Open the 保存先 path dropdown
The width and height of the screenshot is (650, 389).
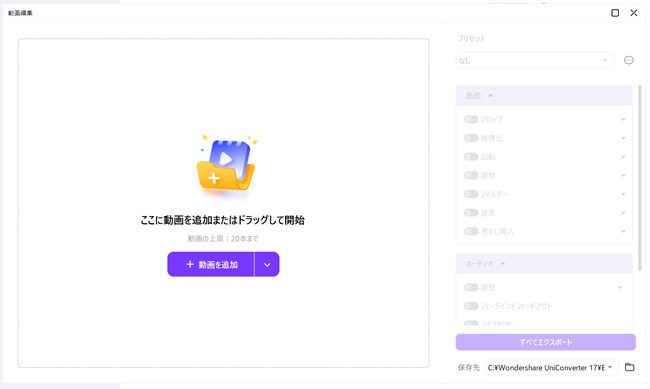click(552, 367)
